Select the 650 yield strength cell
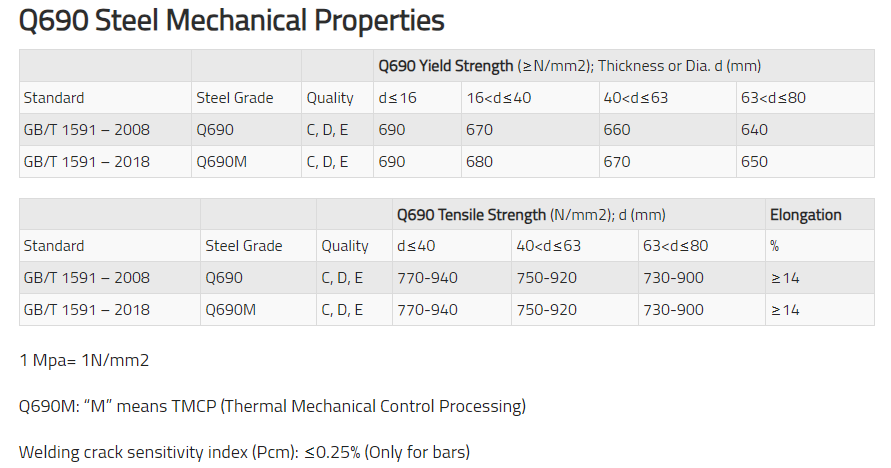Screen dimensions: 891x468 (754, 162)
